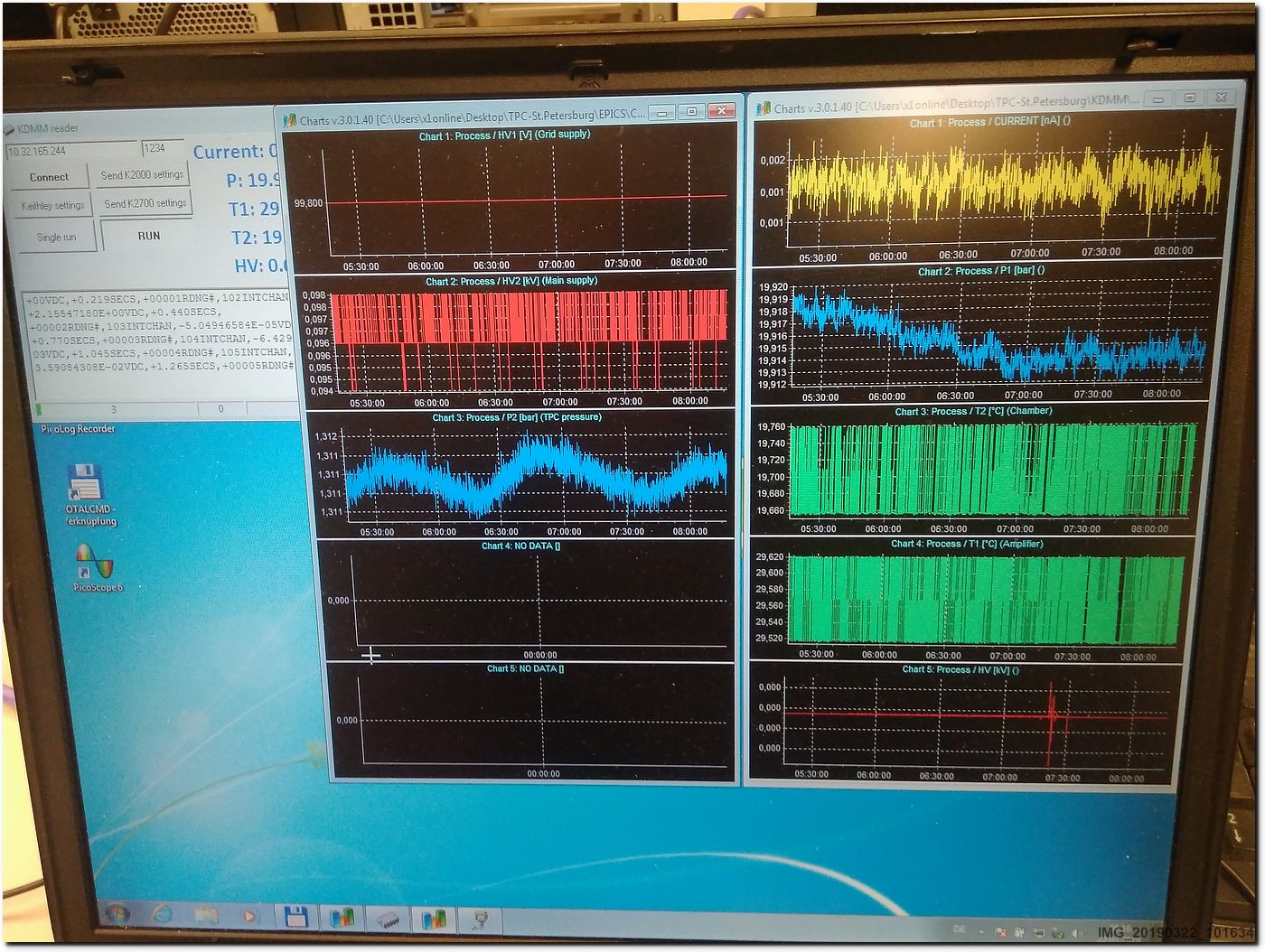
Task: Maximize the left Charts window
Action: [692, 112]
